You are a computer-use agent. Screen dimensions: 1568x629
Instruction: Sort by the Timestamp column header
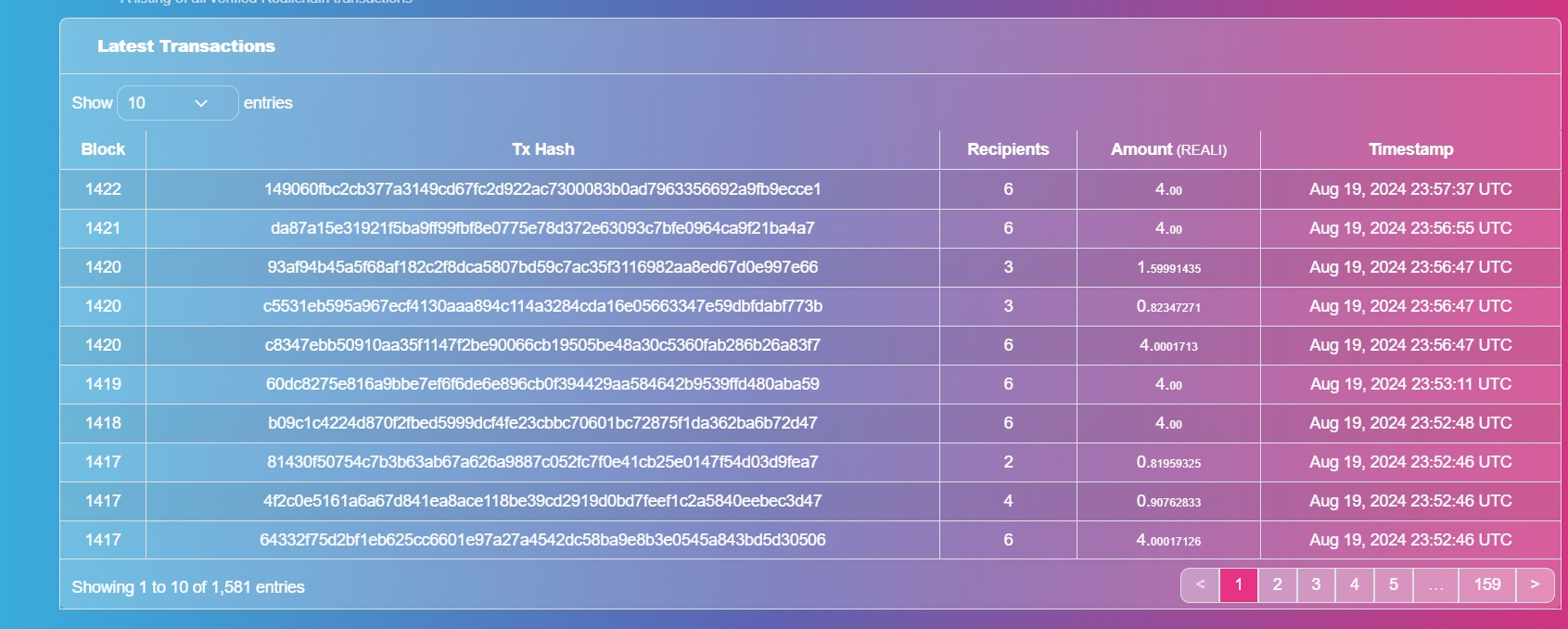coord(1410,149)
